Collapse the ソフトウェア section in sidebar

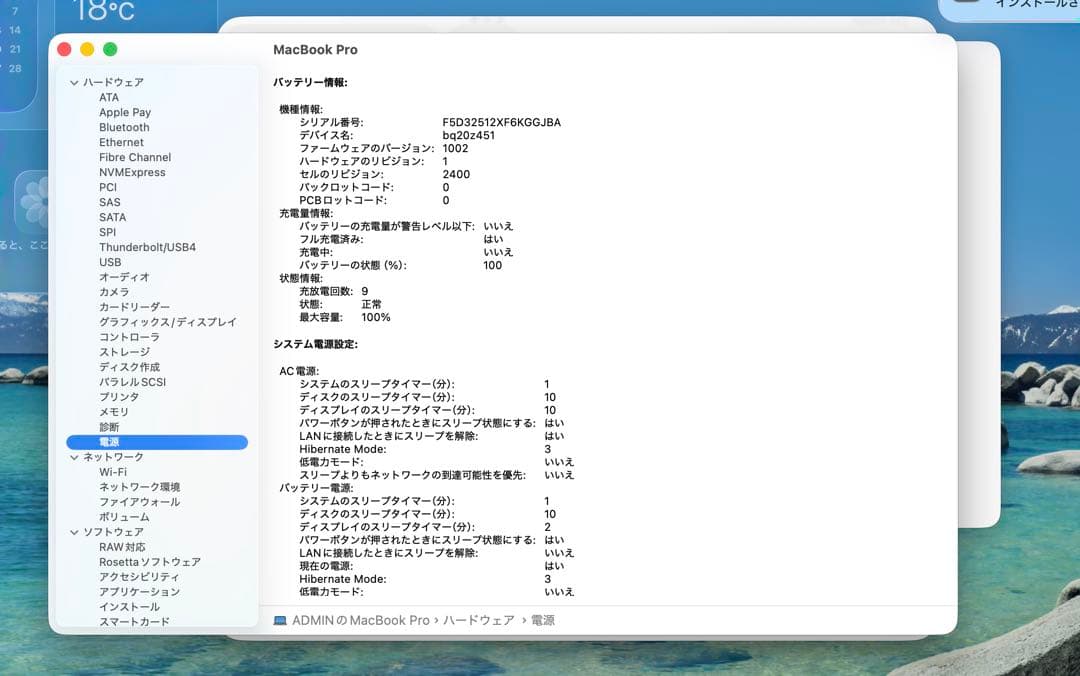(74, 533)
